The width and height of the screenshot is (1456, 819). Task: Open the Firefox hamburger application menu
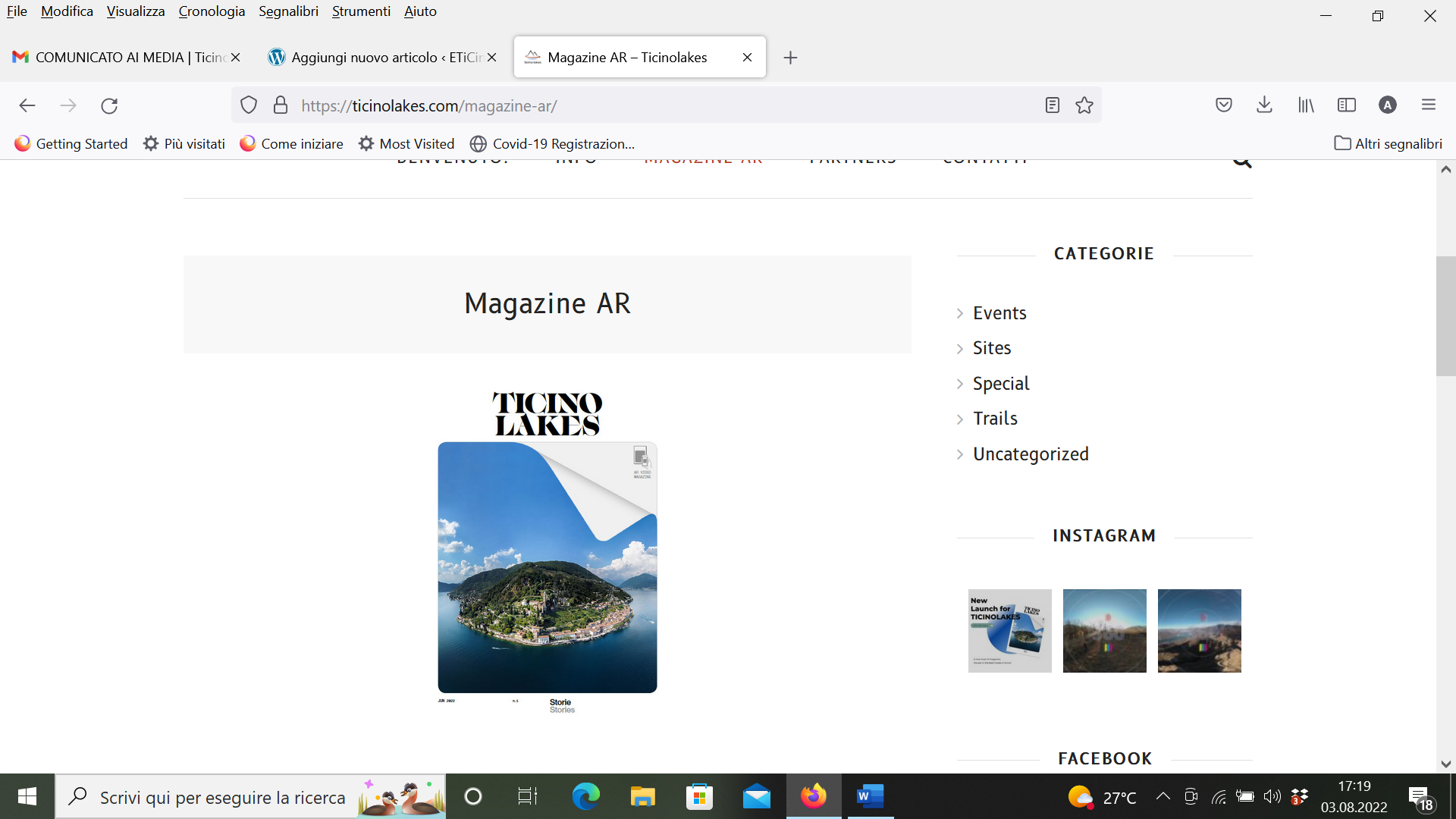click(1429, 105)
